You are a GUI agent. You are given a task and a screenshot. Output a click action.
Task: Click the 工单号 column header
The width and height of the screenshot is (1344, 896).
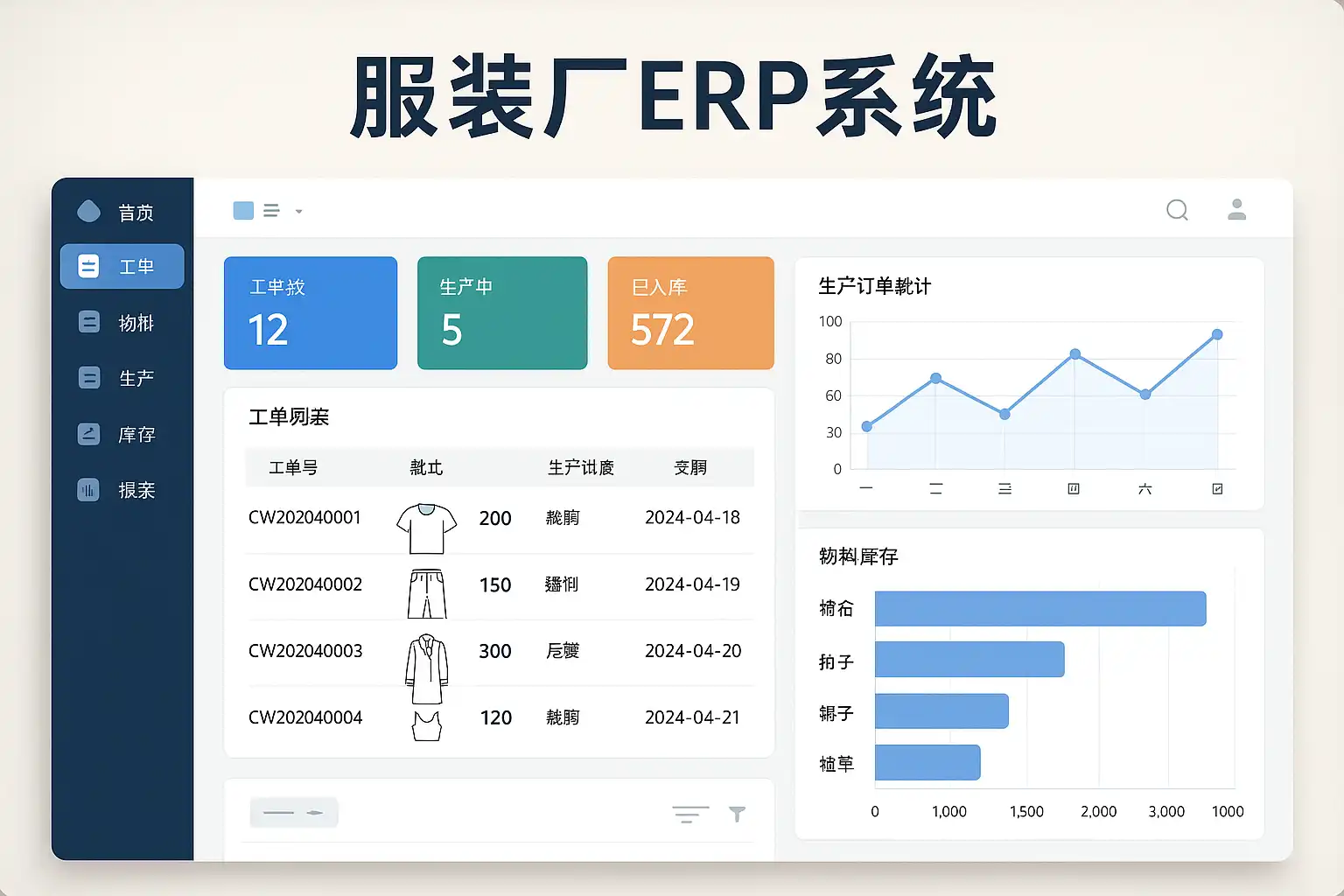coord(293,468)
